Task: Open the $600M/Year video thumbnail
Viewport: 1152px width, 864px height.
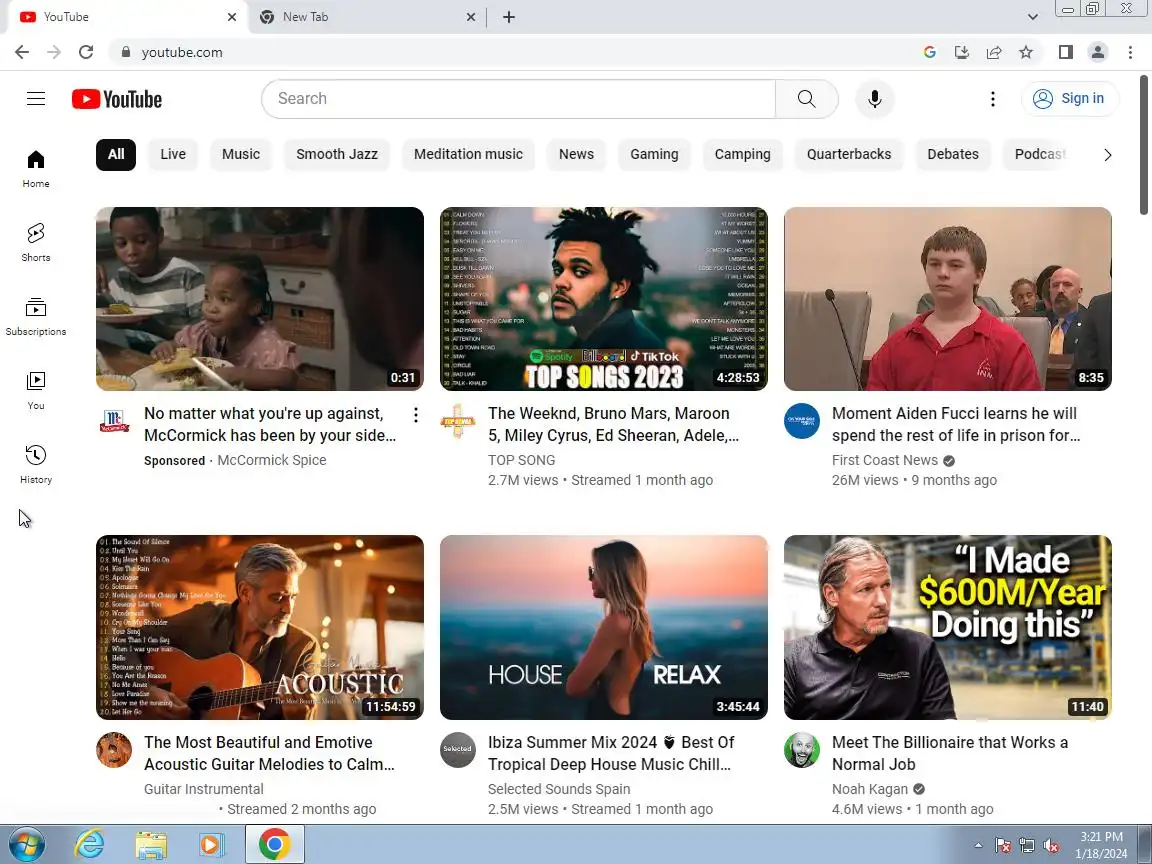Action: click(x=948, y=627)
